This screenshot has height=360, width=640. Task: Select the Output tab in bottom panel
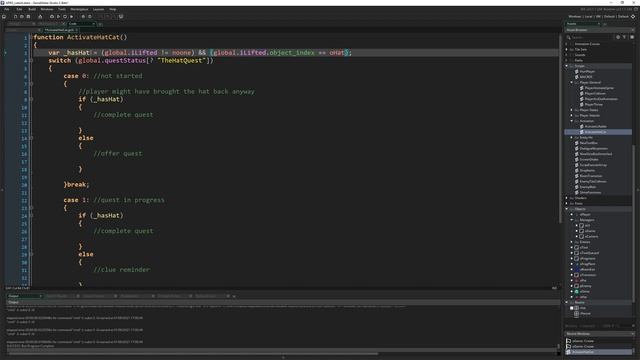(x=24, y=296)
